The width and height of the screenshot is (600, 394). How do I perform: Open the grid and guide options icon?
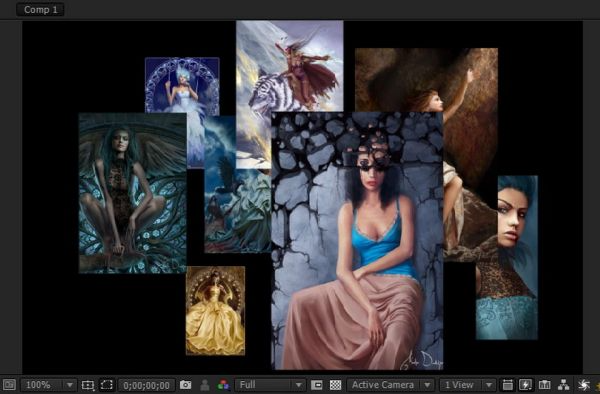[88, 385]
